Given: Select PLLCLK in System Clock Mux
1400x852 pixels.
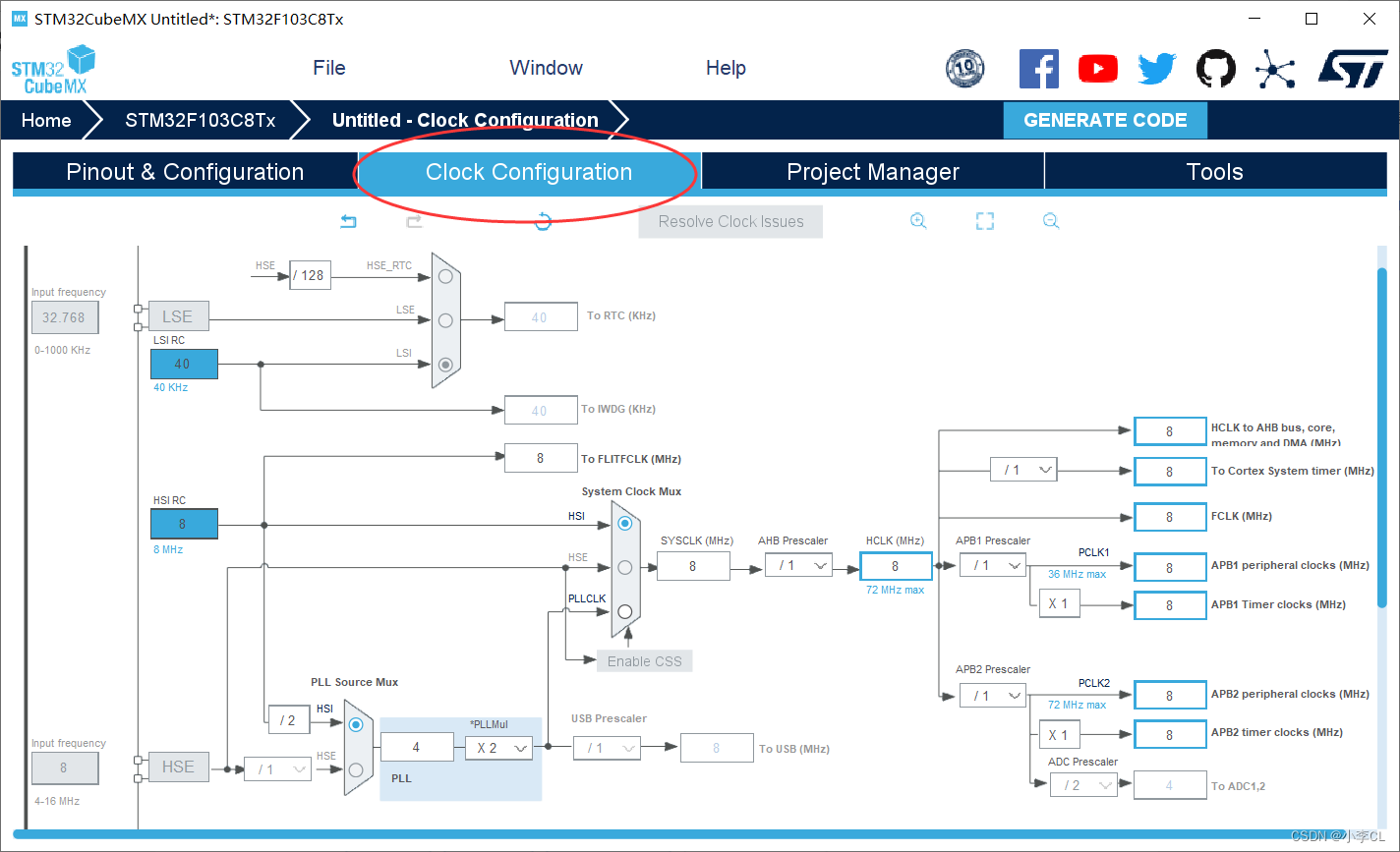Looking at the screenshot, I should (624, 610).
